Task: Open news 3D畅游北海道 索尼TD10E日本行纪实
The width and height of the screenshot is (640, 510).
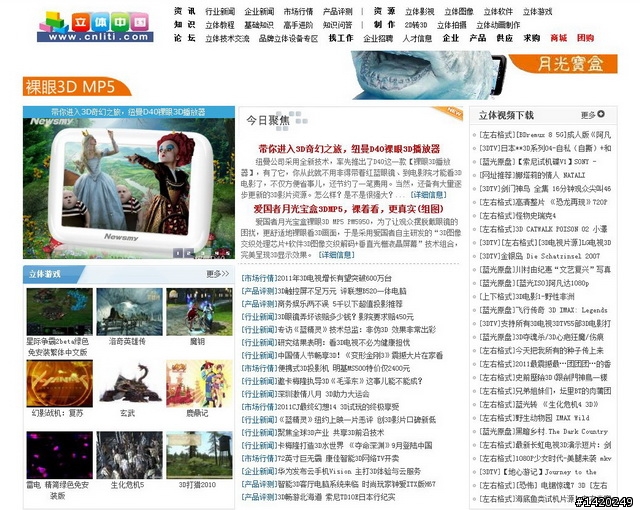Action: (x=336, y=497)
